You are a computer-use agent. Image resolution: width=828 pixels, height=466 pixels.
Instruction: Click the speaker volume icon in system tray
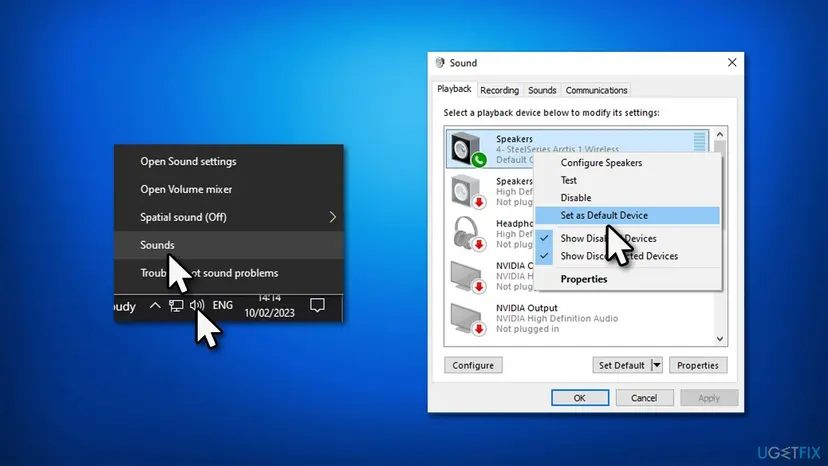click(196, 305)
